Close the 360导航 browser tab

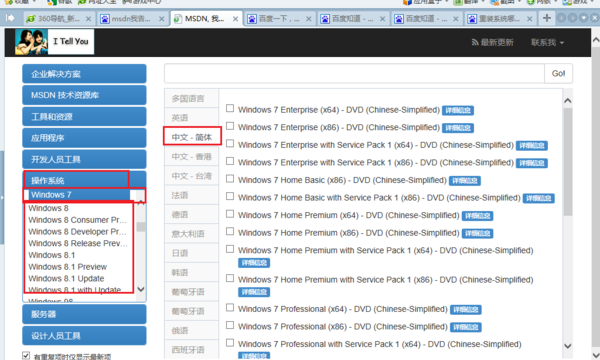pyautogui.click(x=88, y=18)
